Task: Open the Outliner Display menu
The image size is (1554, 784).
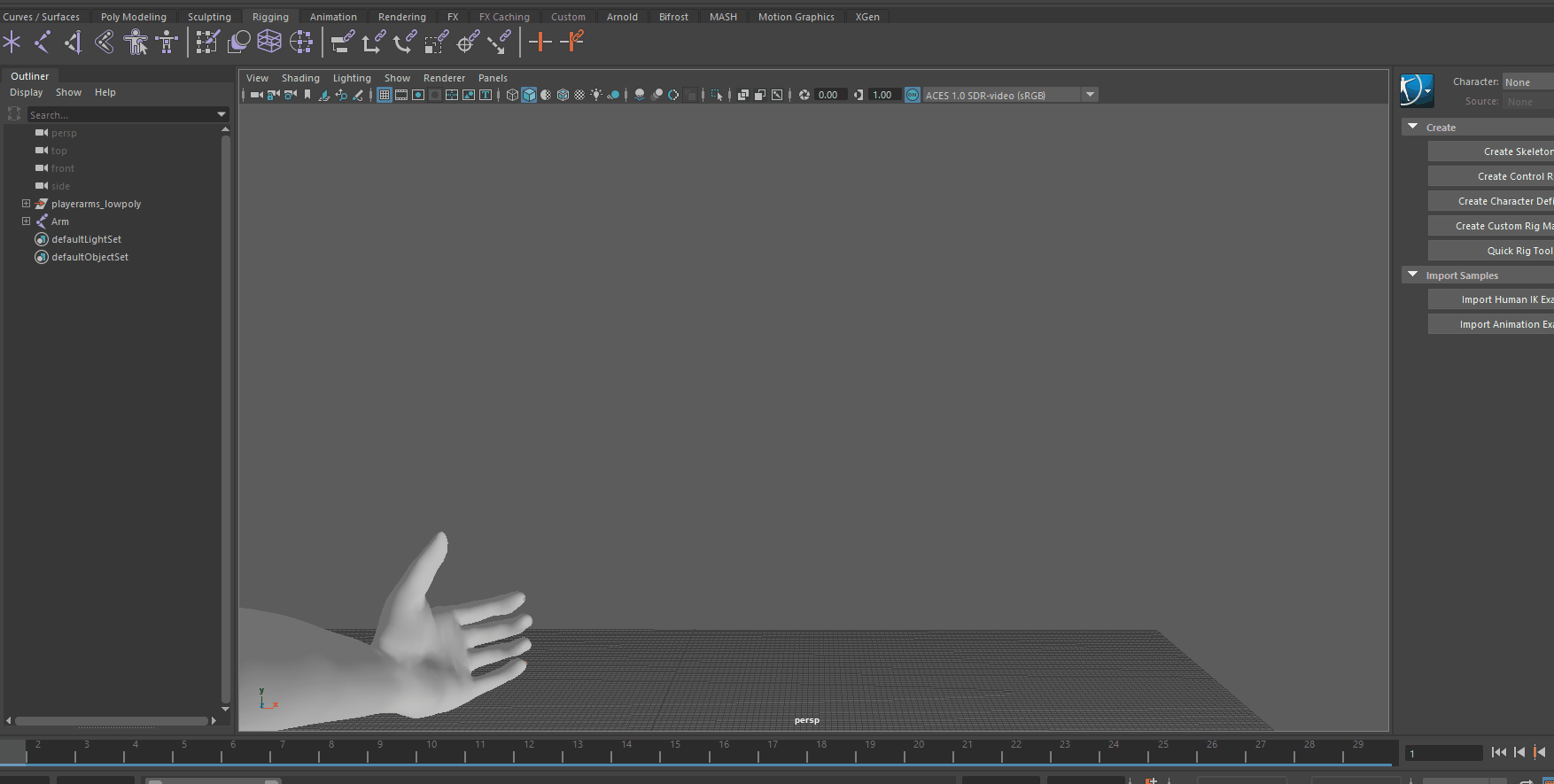Action: [26, 92]
